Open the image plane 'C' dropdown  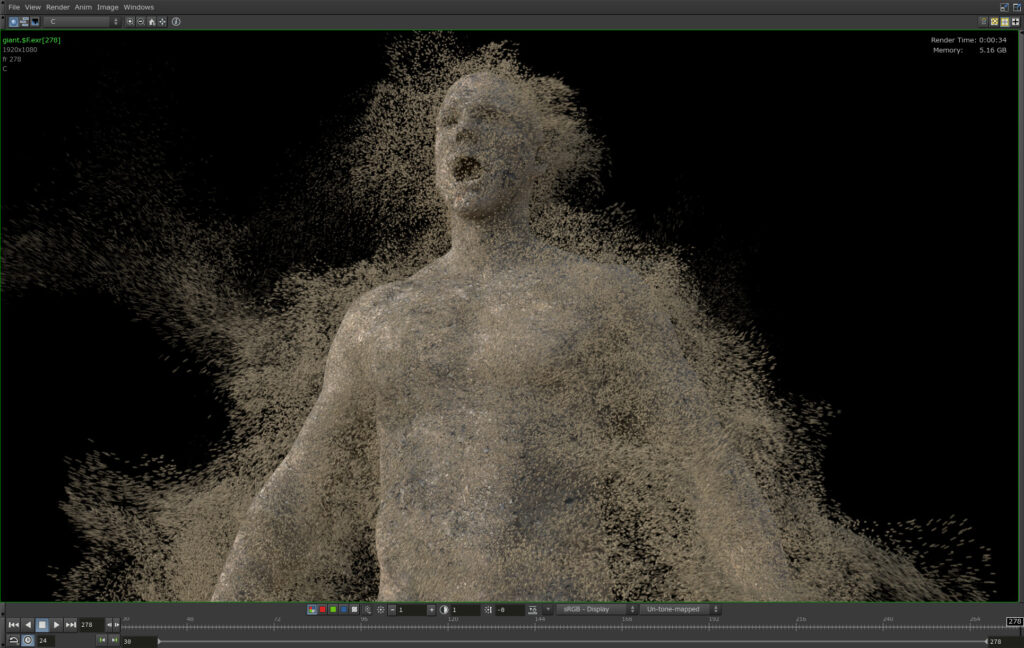83,21
